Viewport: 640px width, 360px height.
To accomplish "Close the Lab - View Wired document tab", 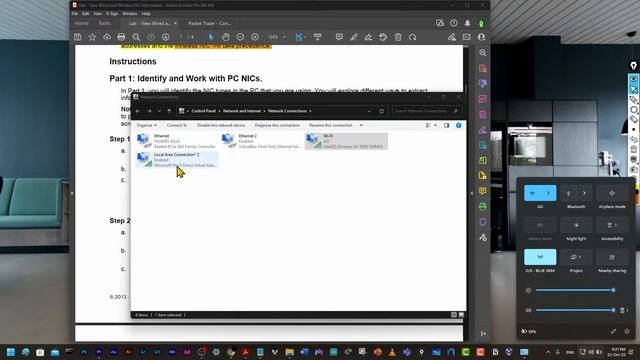I will (x=176, y=23).
